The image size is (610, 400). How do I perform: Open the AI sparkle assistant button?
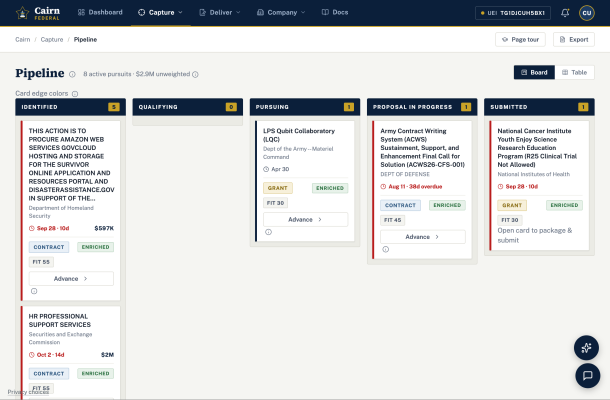point(586,347)
